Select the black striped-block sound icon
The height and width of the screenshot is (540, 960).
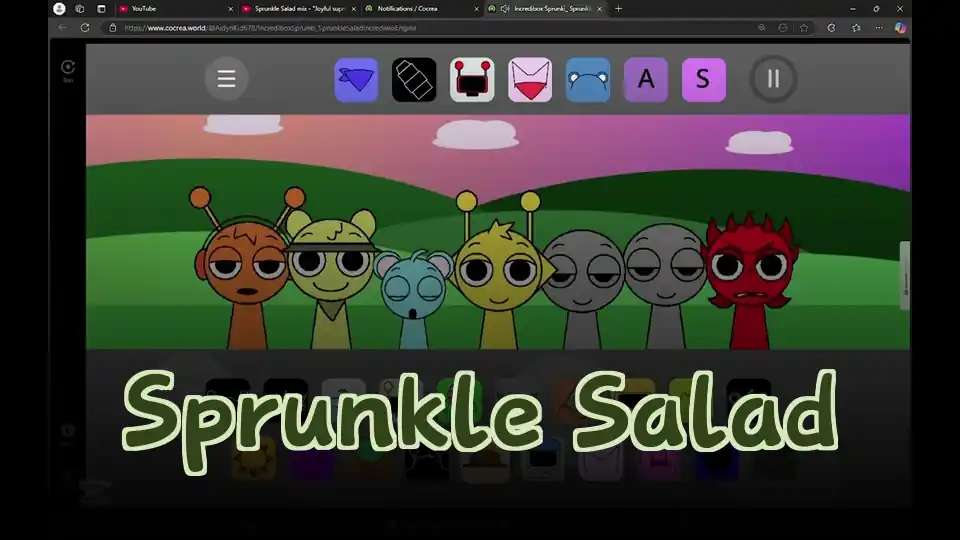(414, 80)
